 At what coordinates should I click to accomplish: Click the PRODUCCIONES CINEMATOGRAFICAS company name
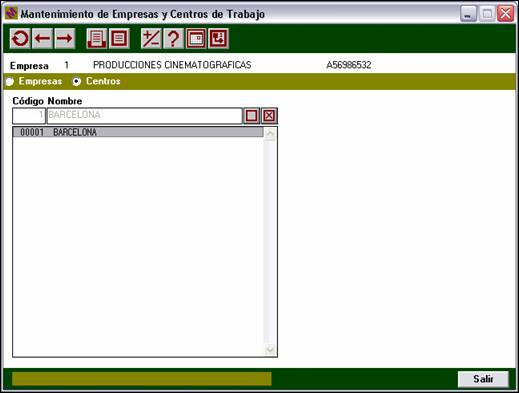[172, 65]
